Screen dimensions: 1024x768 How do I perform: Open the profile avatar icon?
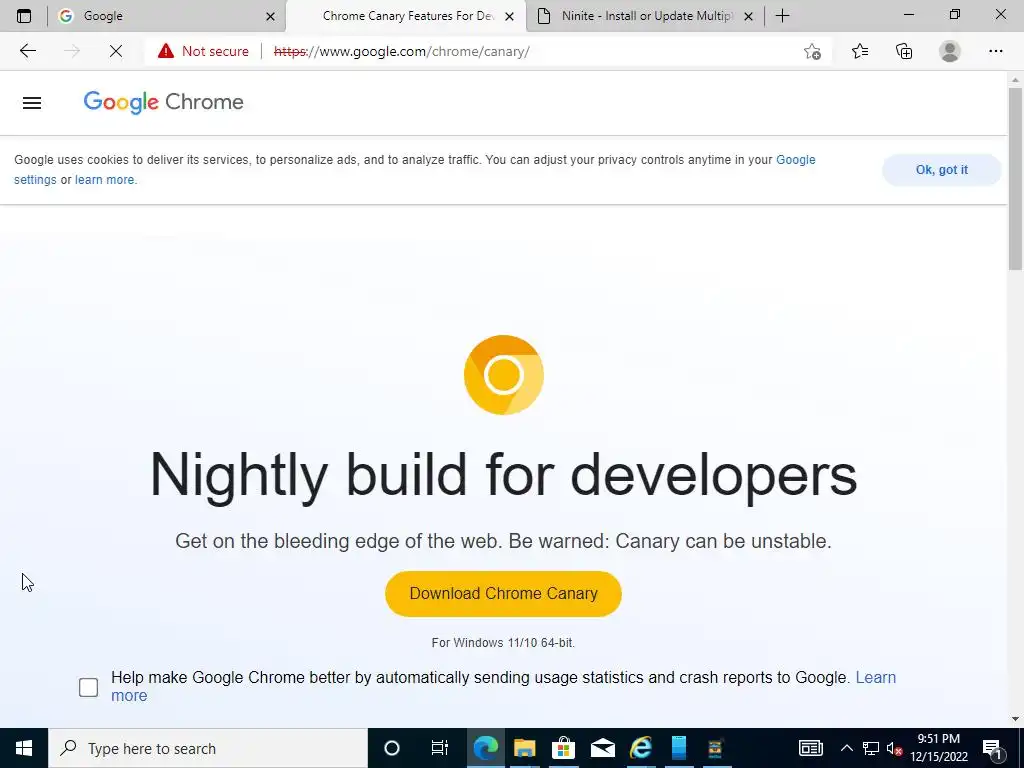pos(950,51)
